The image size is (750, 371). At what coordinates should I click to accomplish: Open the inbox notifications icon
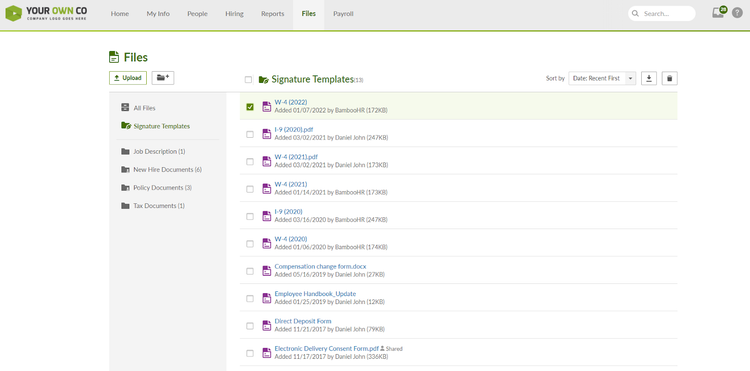(718, 13)
